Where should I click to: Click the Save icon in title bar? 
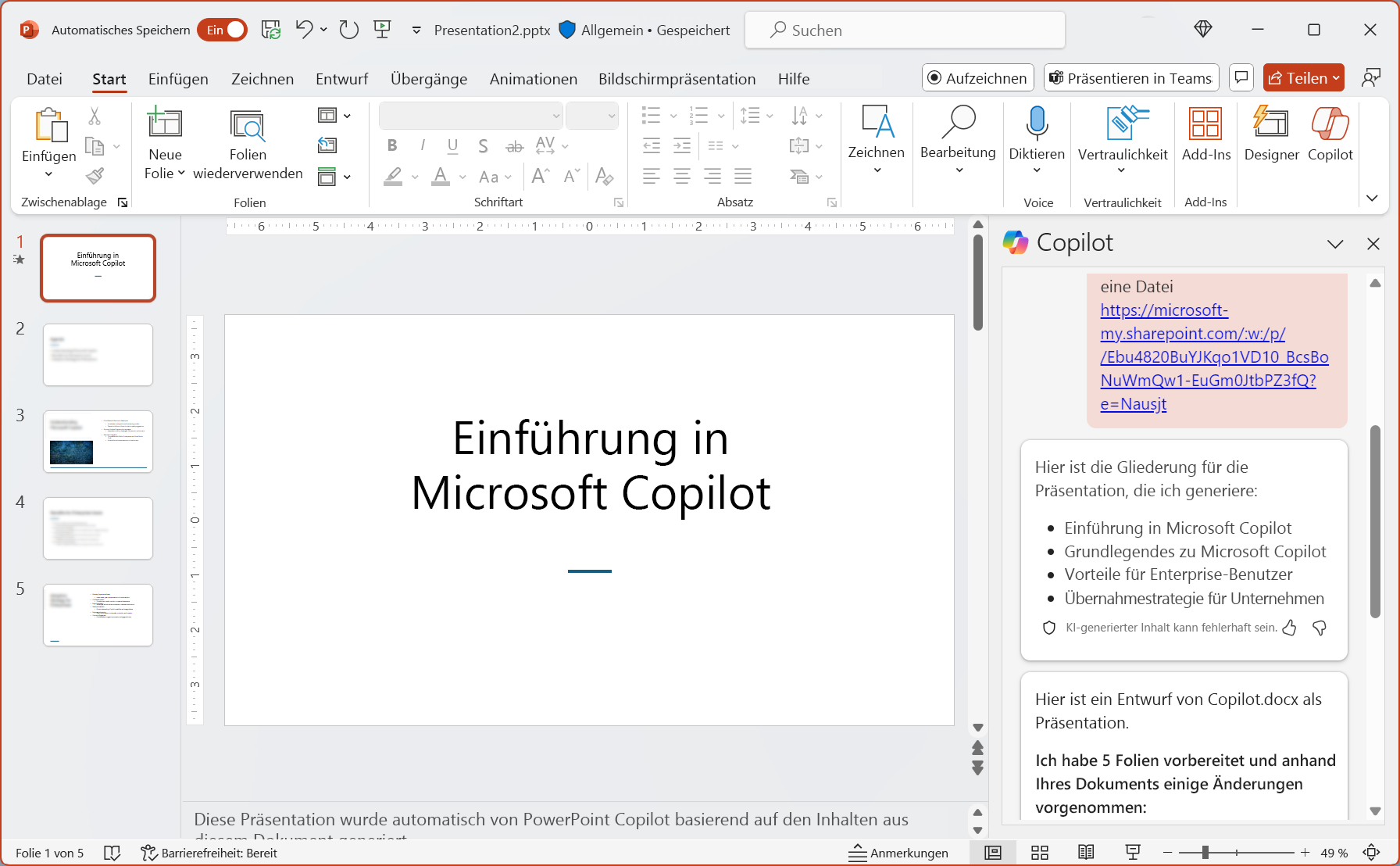(271, 30)
